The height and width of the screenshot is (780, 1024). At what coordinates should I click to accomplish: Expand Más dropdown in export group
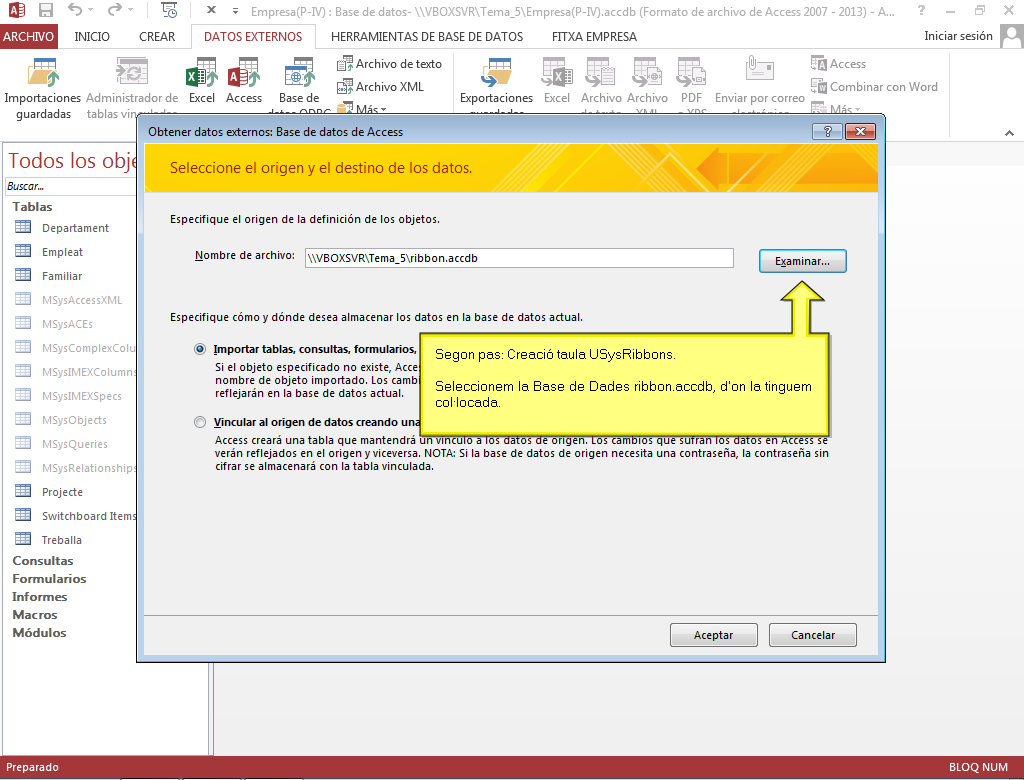[837, 108]
